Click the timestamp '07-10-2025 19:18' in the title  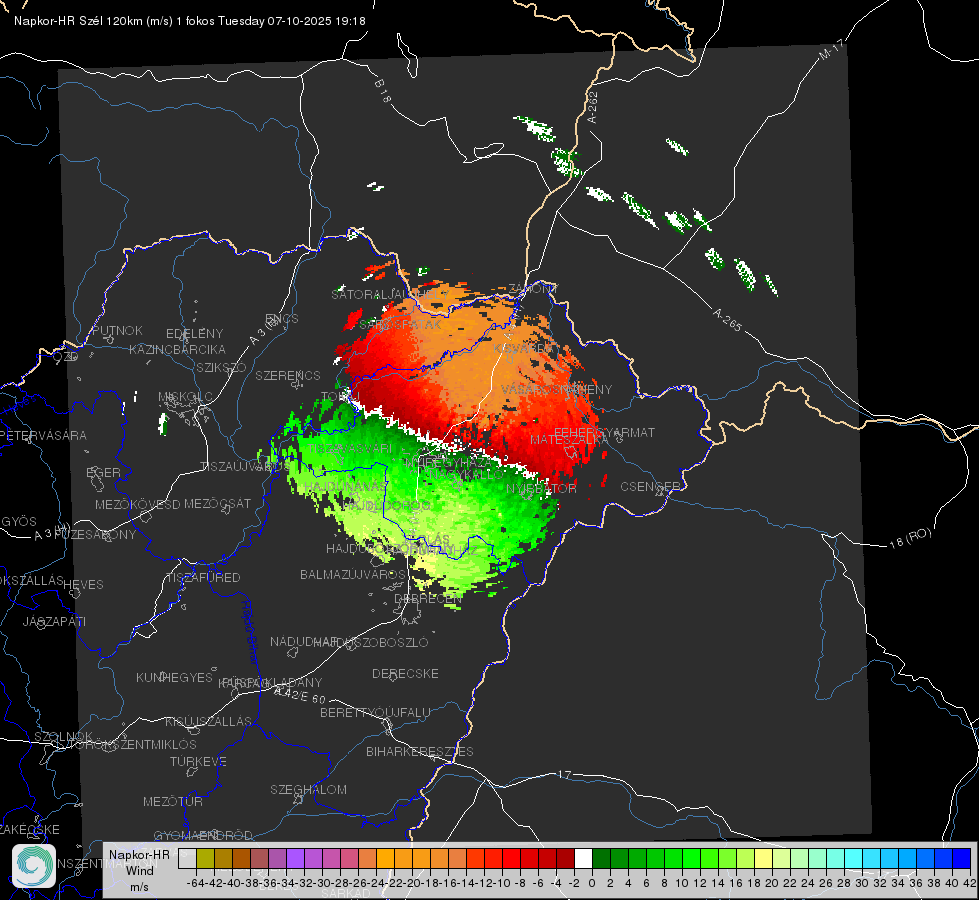click(x=317, y=21)
